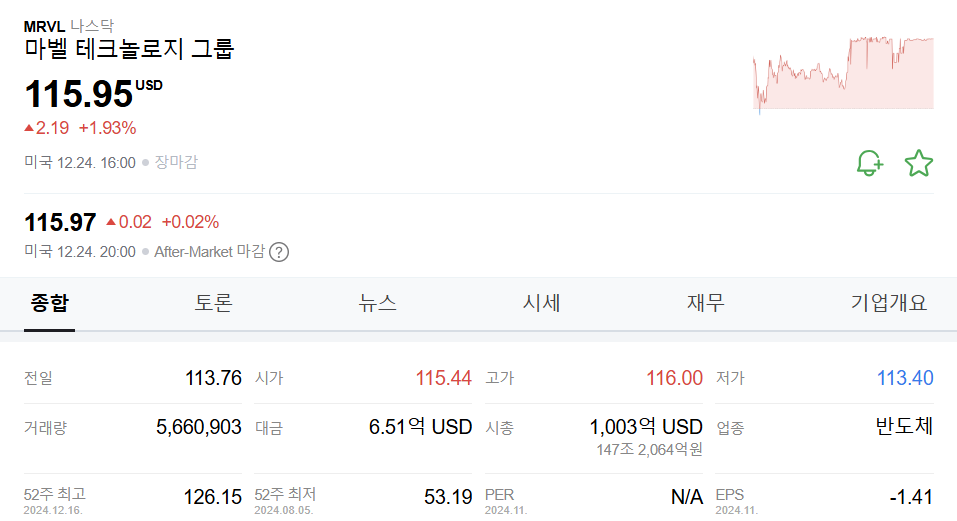The height and width of the screenshot is (521, 957).
Task: Add MRVL to favorites with the star icon
Action: 919,163
